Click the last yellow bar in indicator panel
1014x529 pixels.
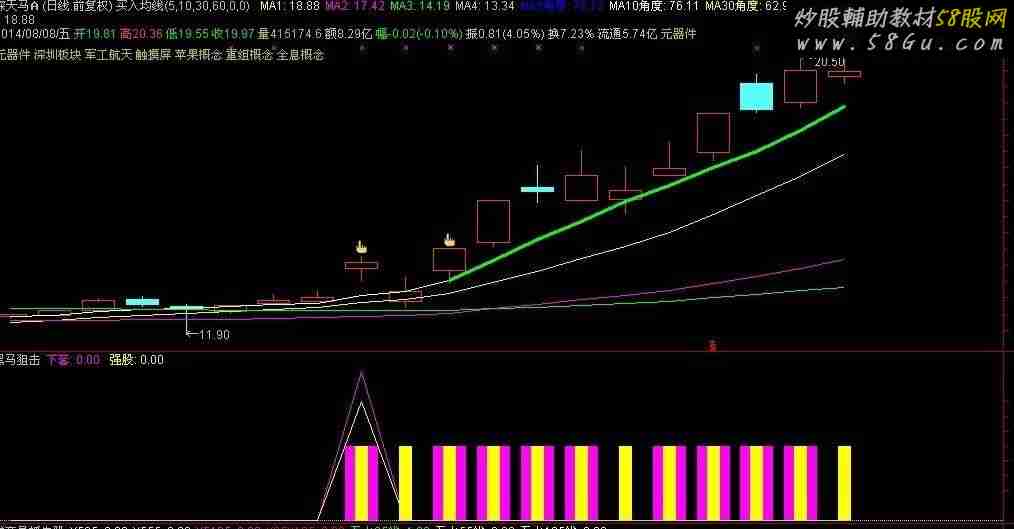point(845,482)
